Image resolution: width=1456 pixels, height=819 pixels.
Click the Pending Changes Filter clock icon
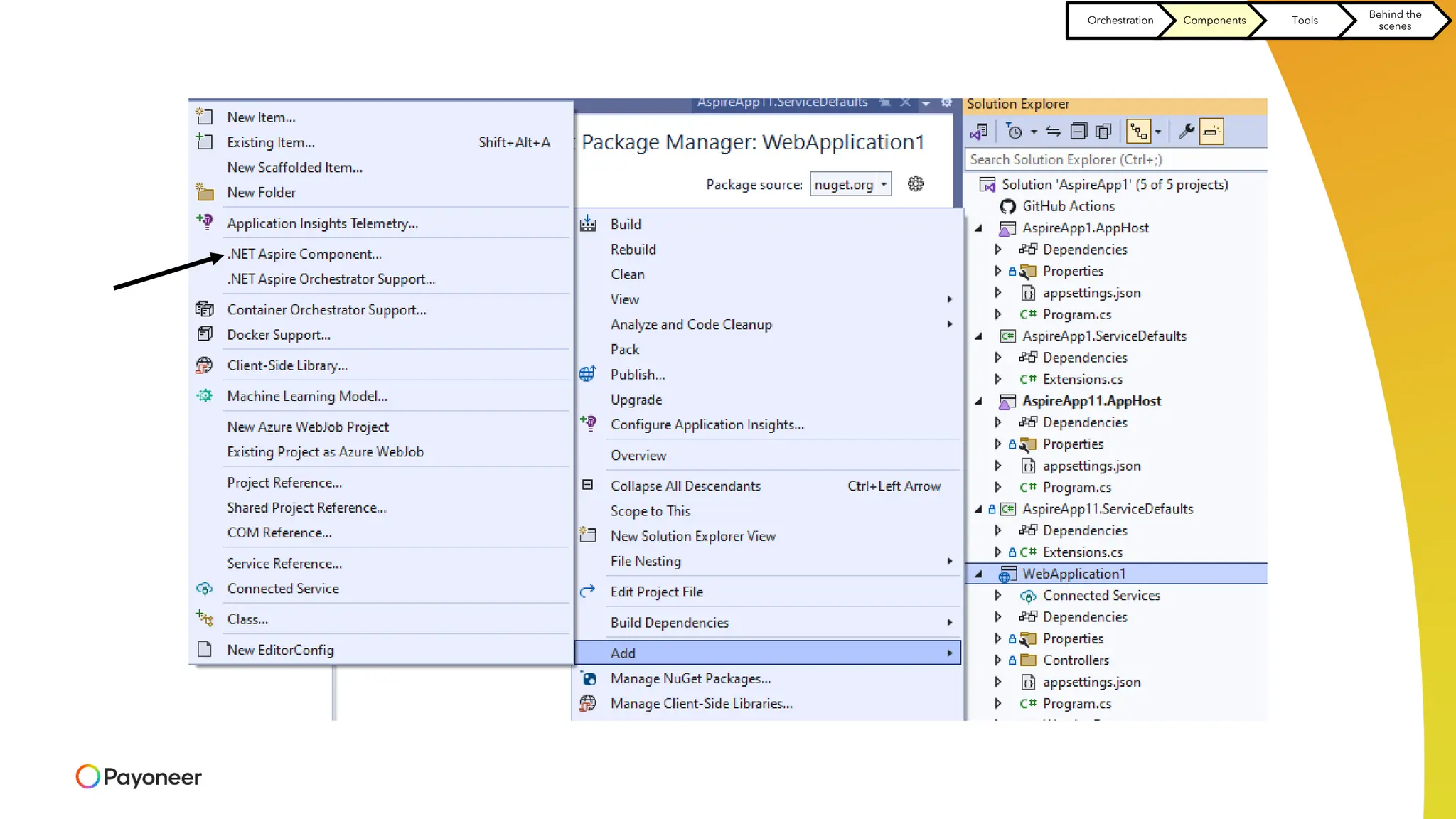[1014, 132]
